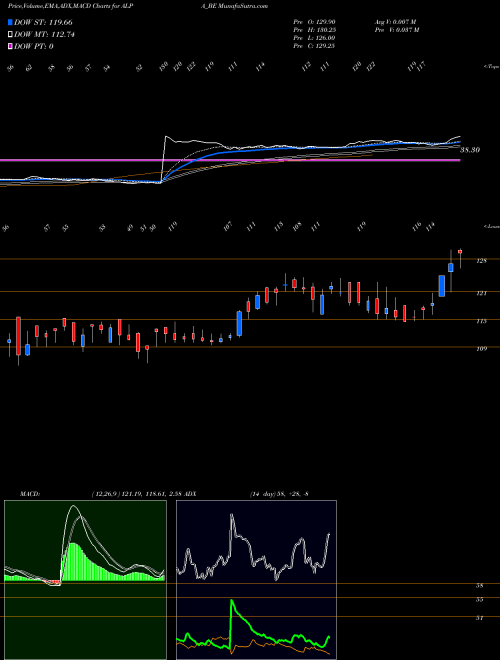Screen dimensions: 500x660
Task: Click the 'Avg V: 0.007 M' value
Action: click(395, 22)
